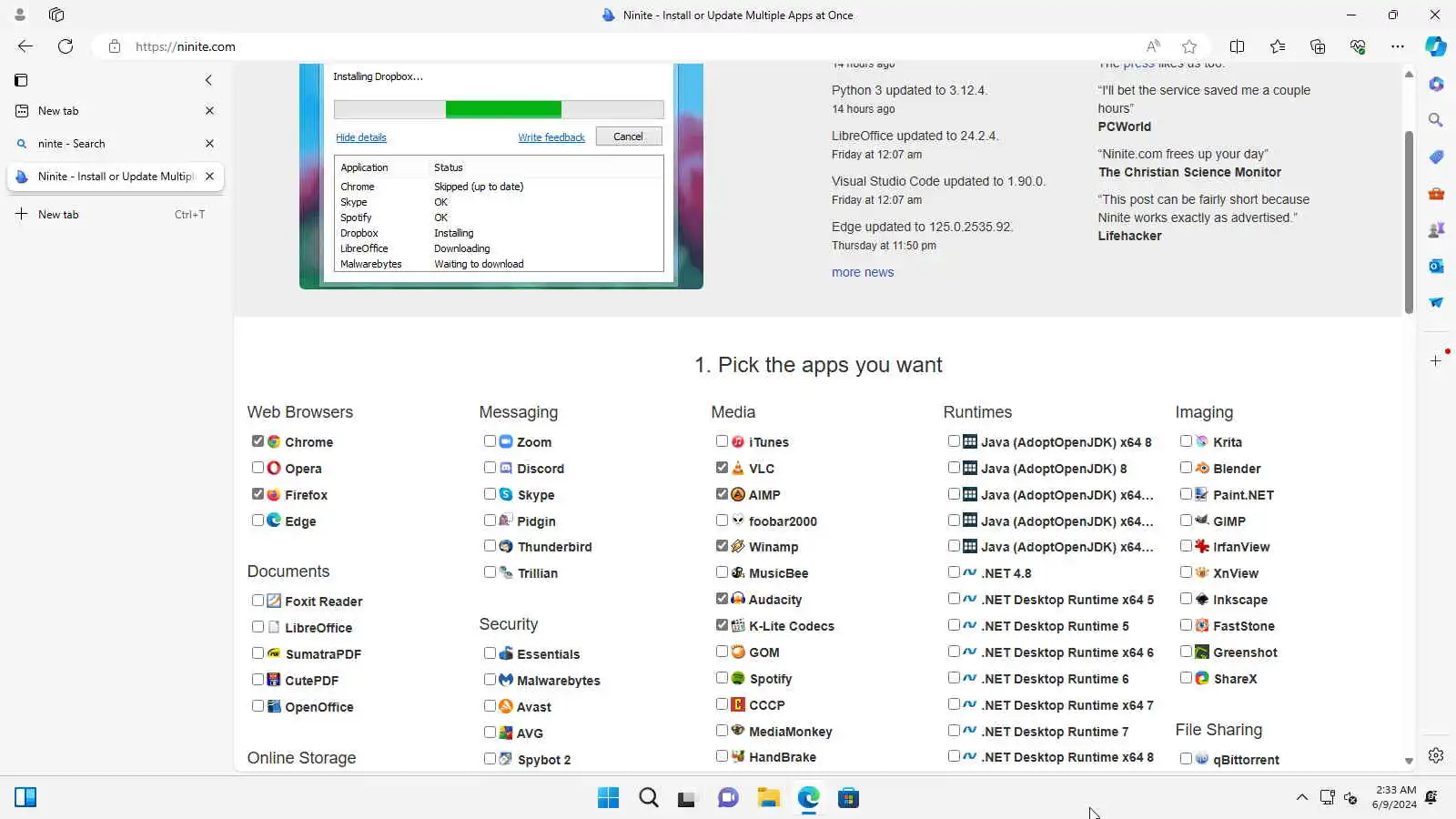Tick the Malwarebytes checkbox
This screenshot has height=819, width=1456.
tap(490, 680)
